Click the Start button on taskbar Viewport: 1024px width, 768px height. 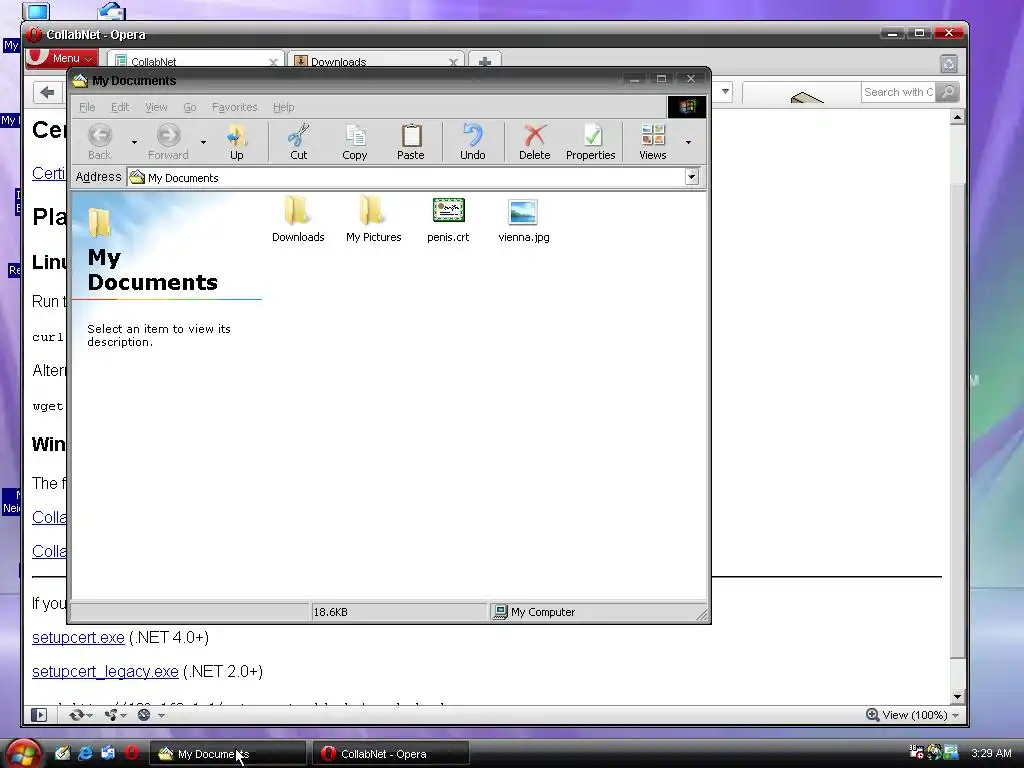(24, 754)
